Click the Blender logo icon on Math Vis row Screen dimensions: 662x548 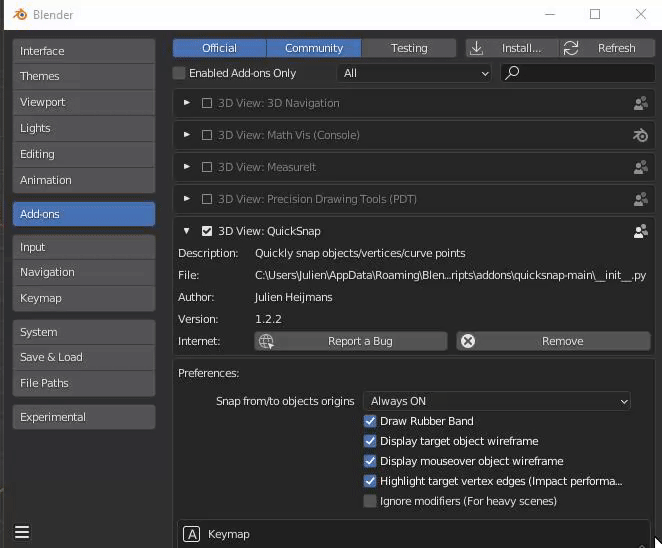(x=640, y=135)
